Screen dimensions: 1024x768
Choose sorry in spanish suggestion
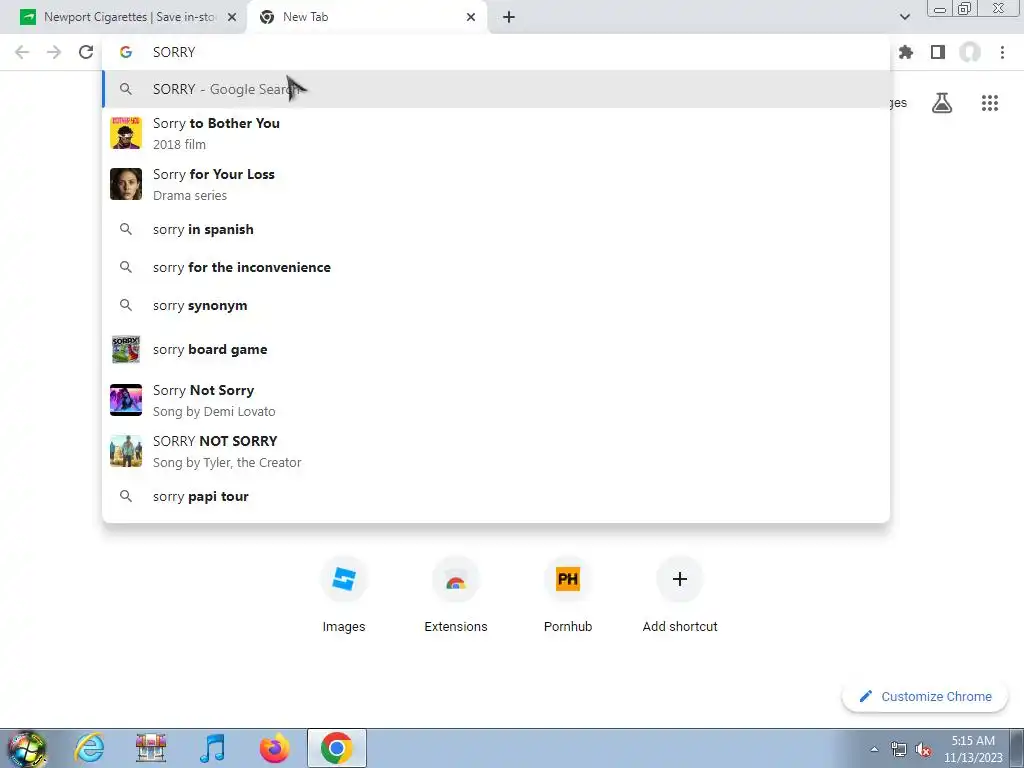point(496,229)
